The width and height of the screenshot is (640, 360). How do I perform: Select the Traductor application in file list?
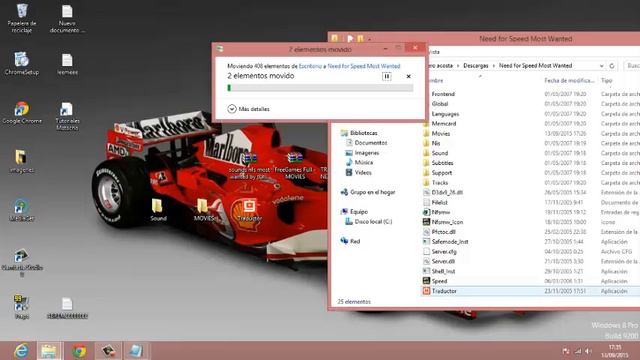531,291
